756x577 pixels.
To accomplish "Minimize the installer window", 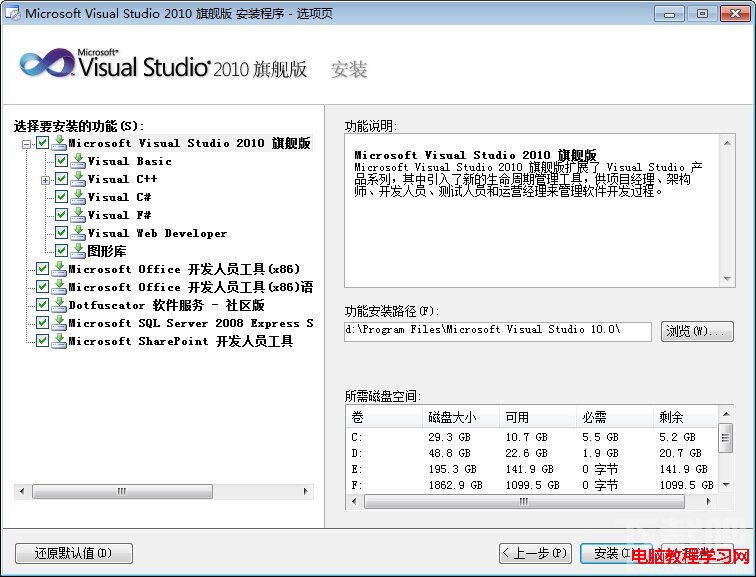I will point(669,13).
